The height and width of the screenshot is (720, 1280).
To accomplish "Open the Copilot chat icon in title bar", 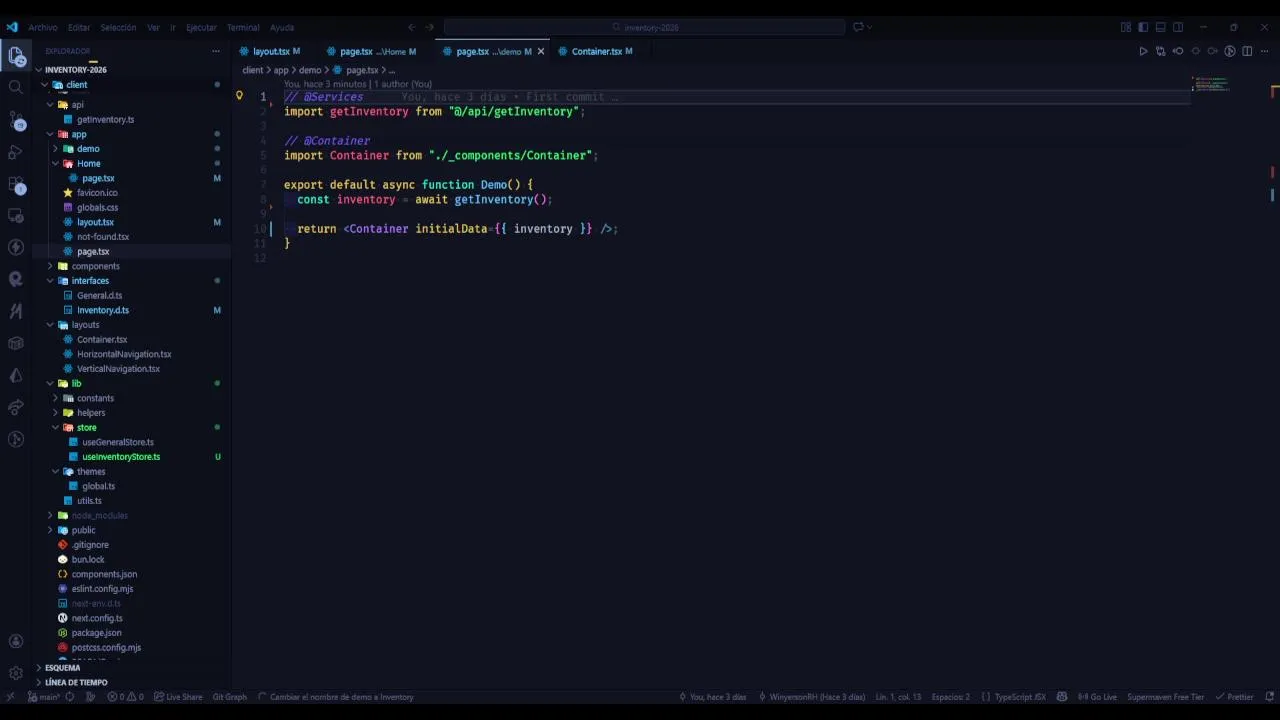I will tap(858, 27).
